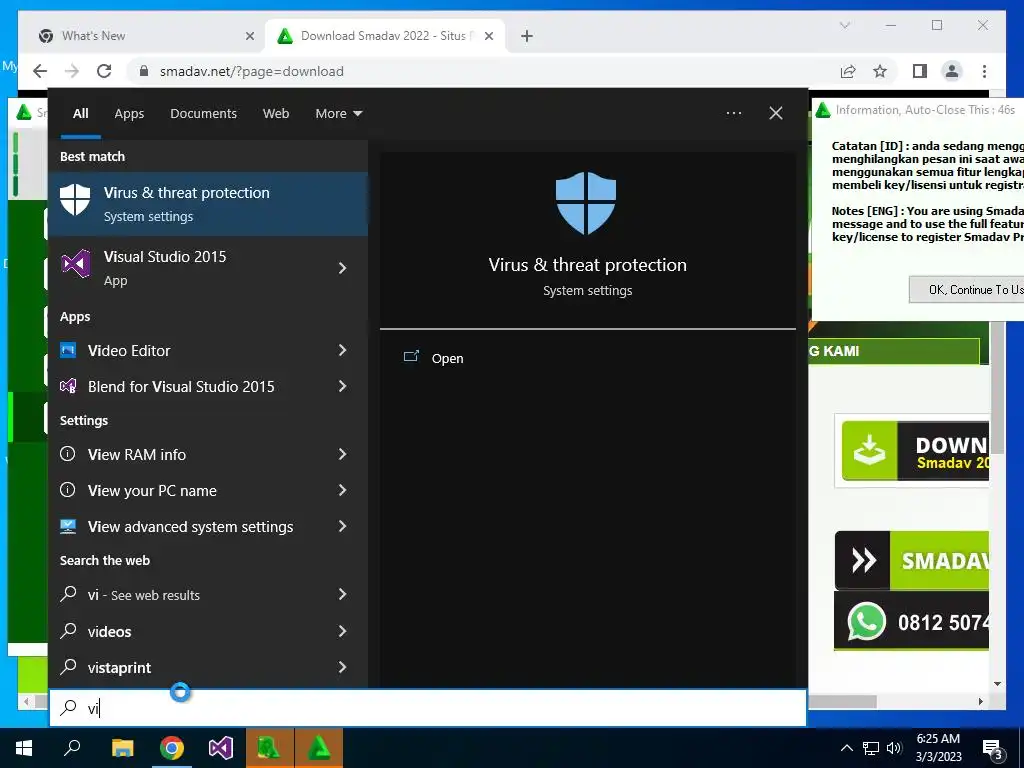Open the green Smadav taskbar icon
1024x768 pixels.
point(319,748)
